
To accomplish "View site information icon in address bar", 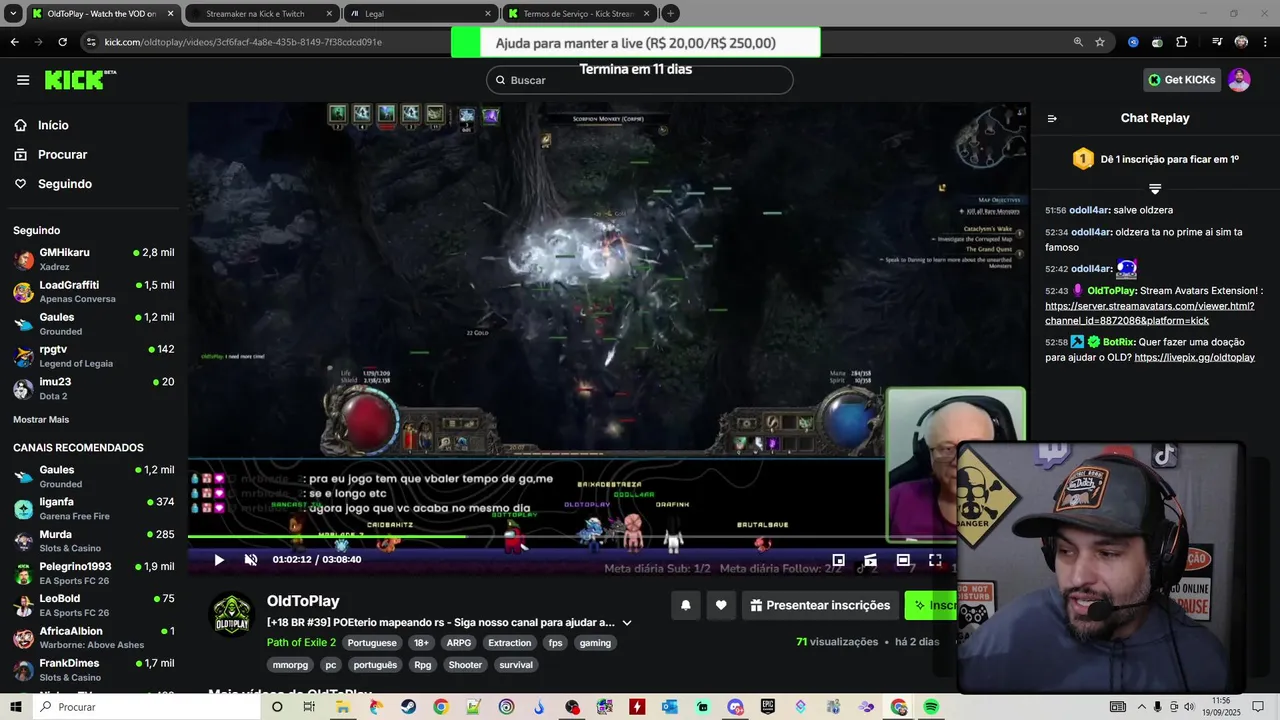I will (91, 42).
